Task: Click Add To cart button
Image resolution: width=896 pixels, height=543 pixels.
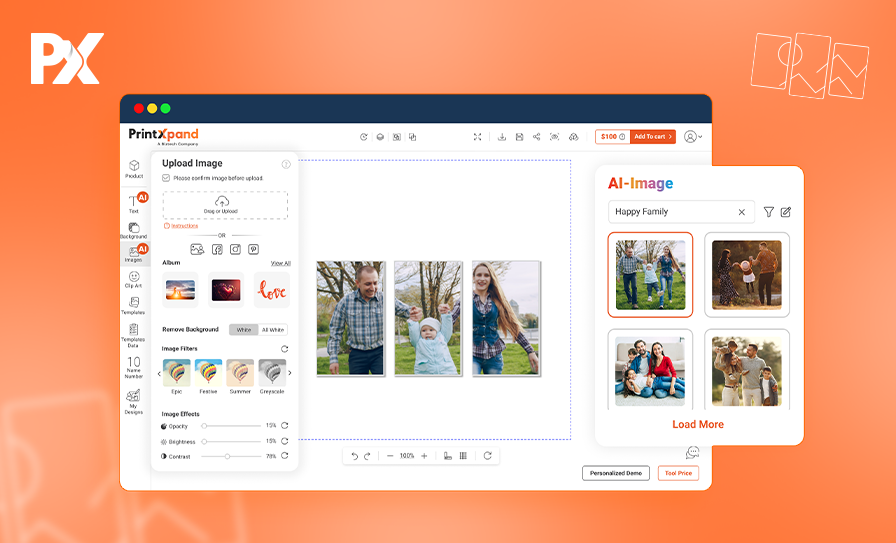Action: (x=653, y=137)
